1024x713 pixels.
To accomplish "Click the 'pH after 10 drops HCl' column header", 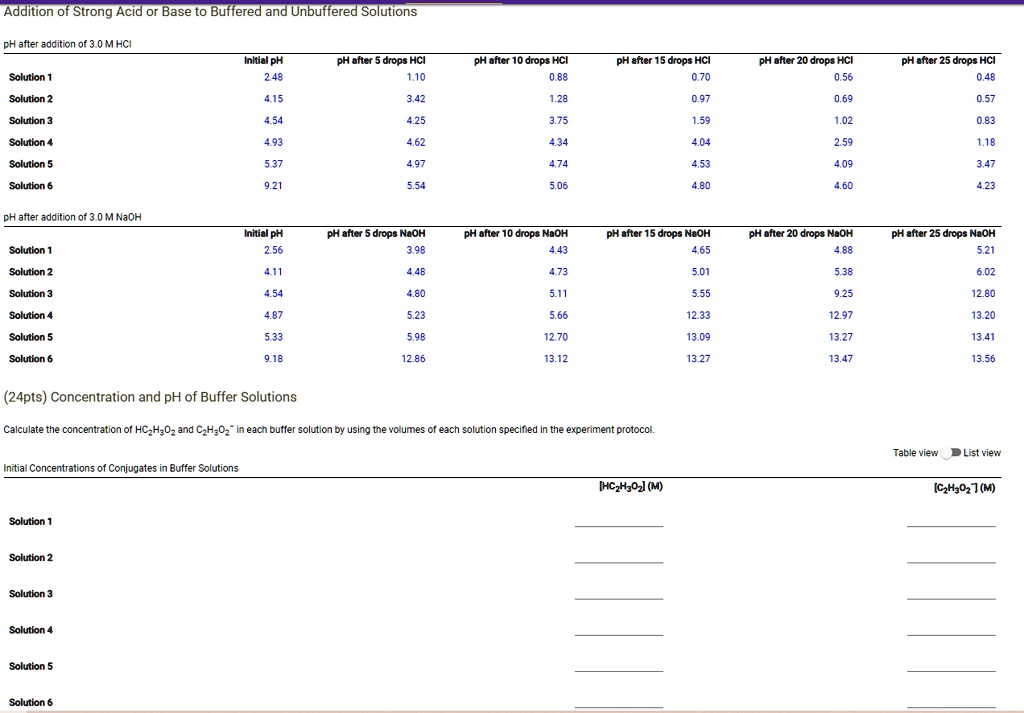I will coord(520,60).
